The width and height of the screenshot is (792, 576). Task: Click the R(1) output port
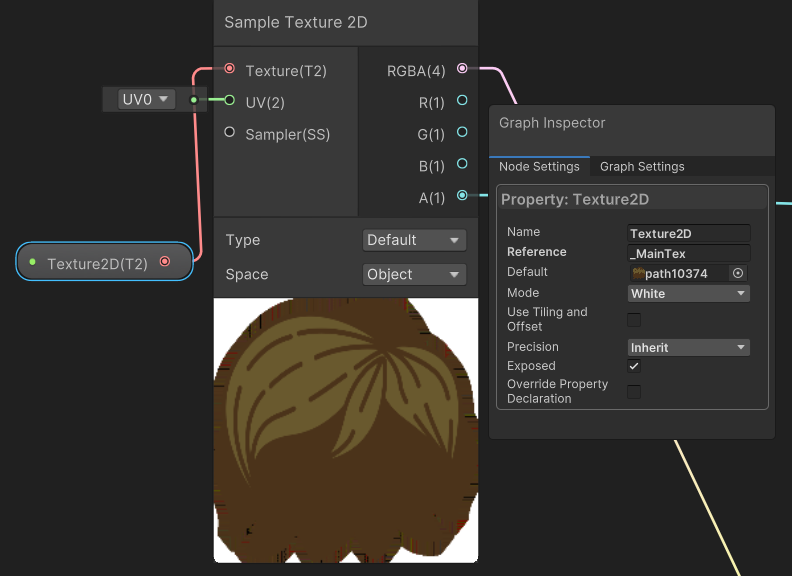pos(462,100)
